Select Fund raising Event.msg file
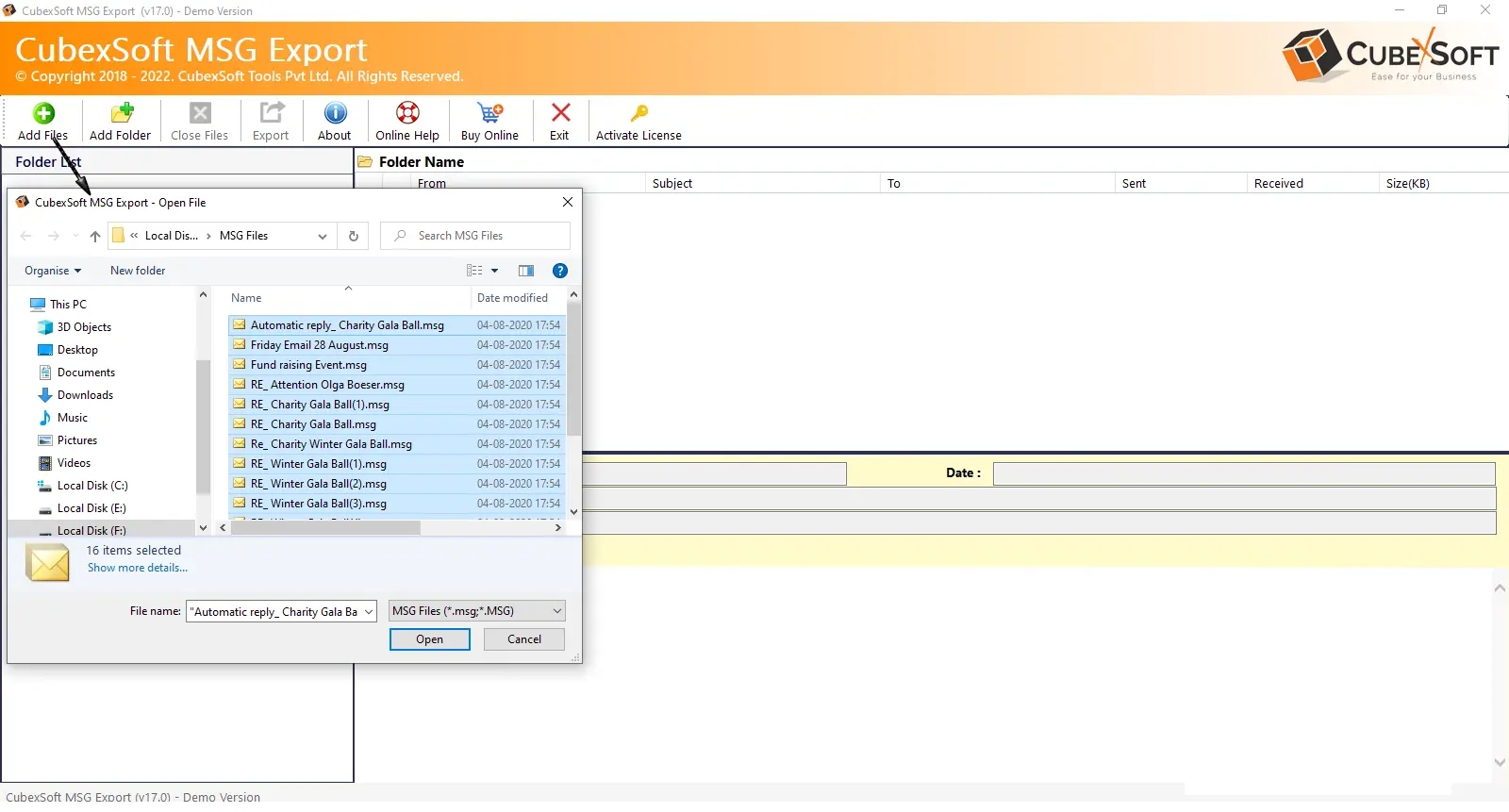1509x812 pixels. 396,365
